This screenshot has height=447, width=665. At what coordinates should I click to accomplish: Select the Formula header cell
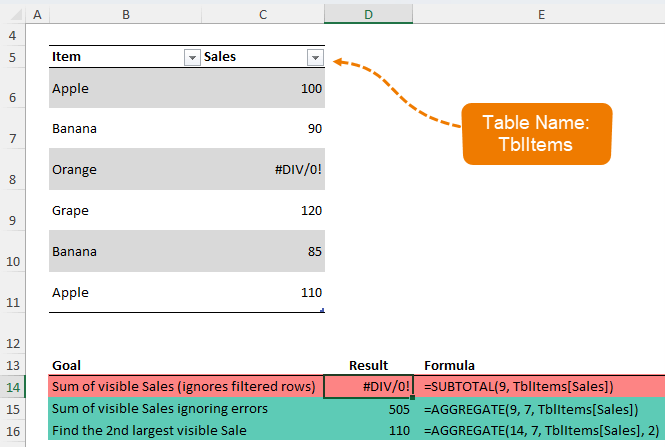pyautogui.click(x=539, y=365)
